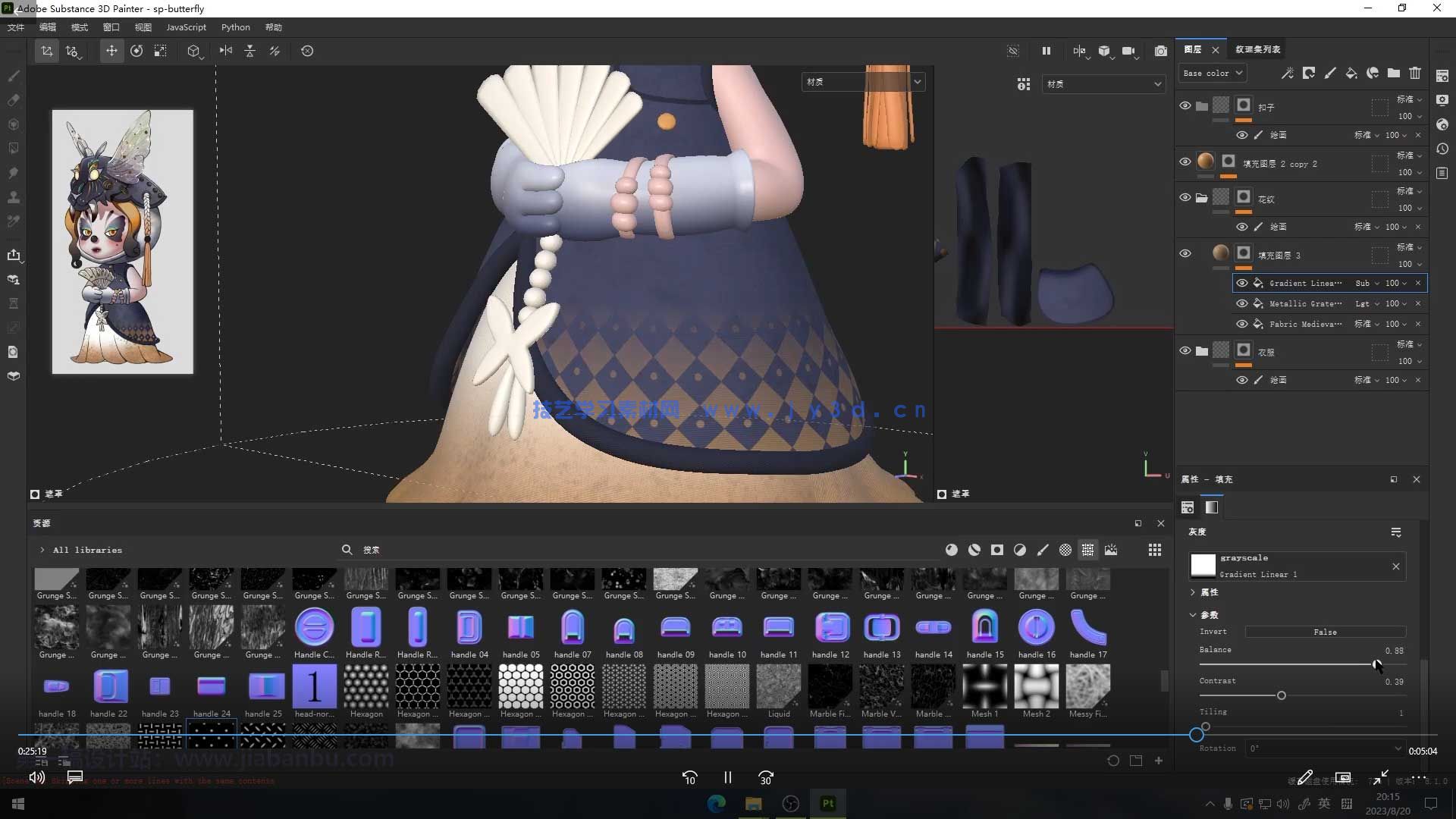
Task: Click the Contrast slider handle
Action: click(1282, 695)
